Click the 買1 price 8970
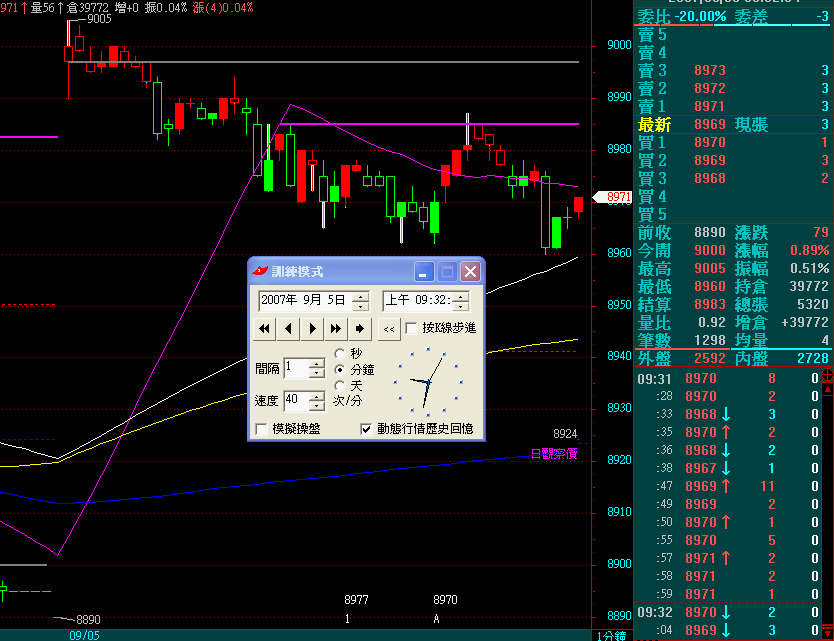The height and width of the screenshot is (641, 834). point(710,143)
